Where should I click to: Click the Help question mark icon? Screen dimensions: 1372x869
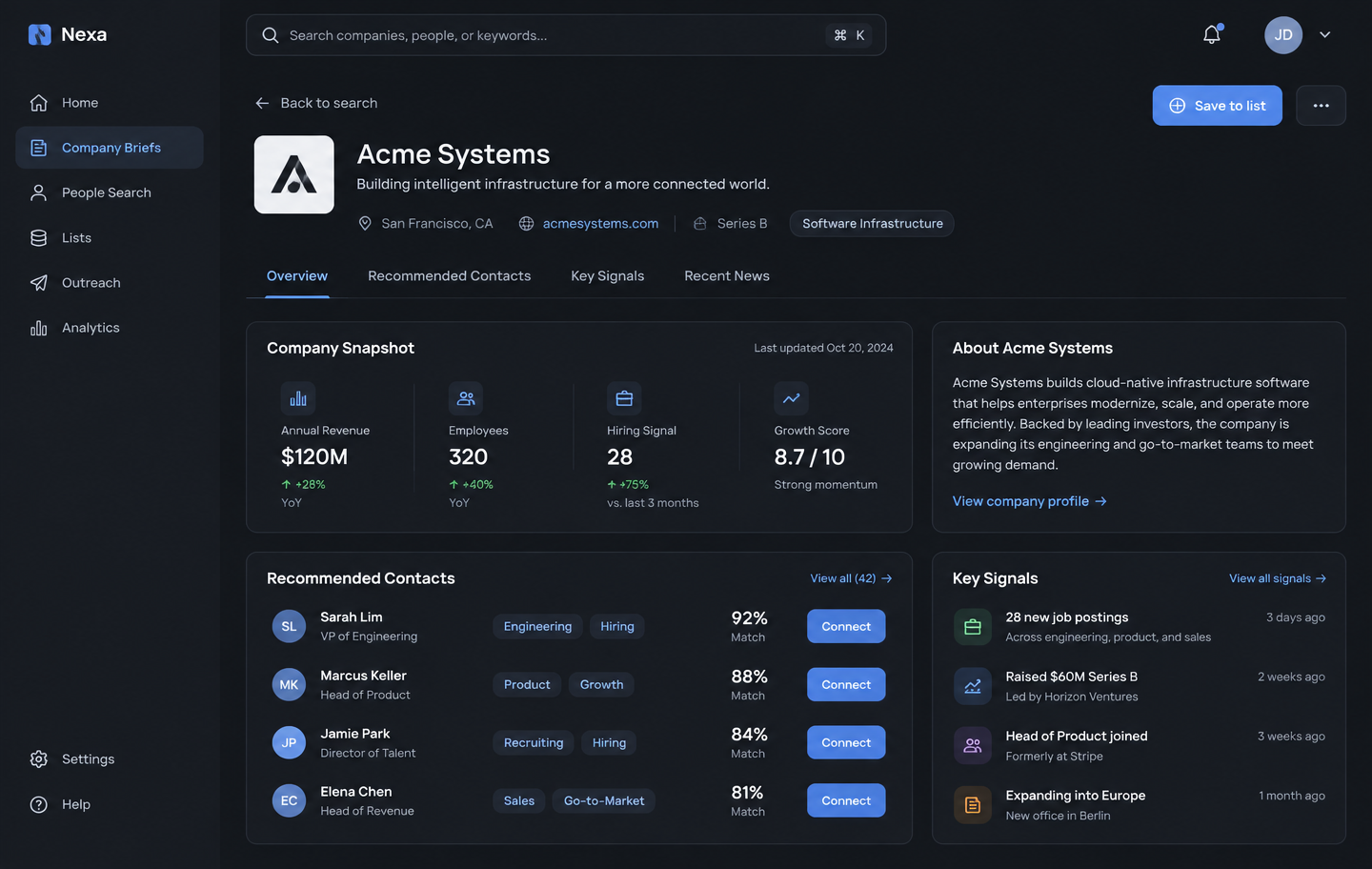[38, 804]
